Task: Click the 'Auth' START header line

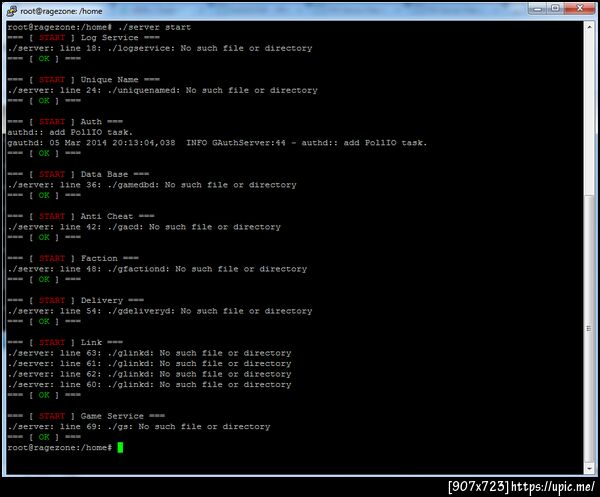Action: 65,122
